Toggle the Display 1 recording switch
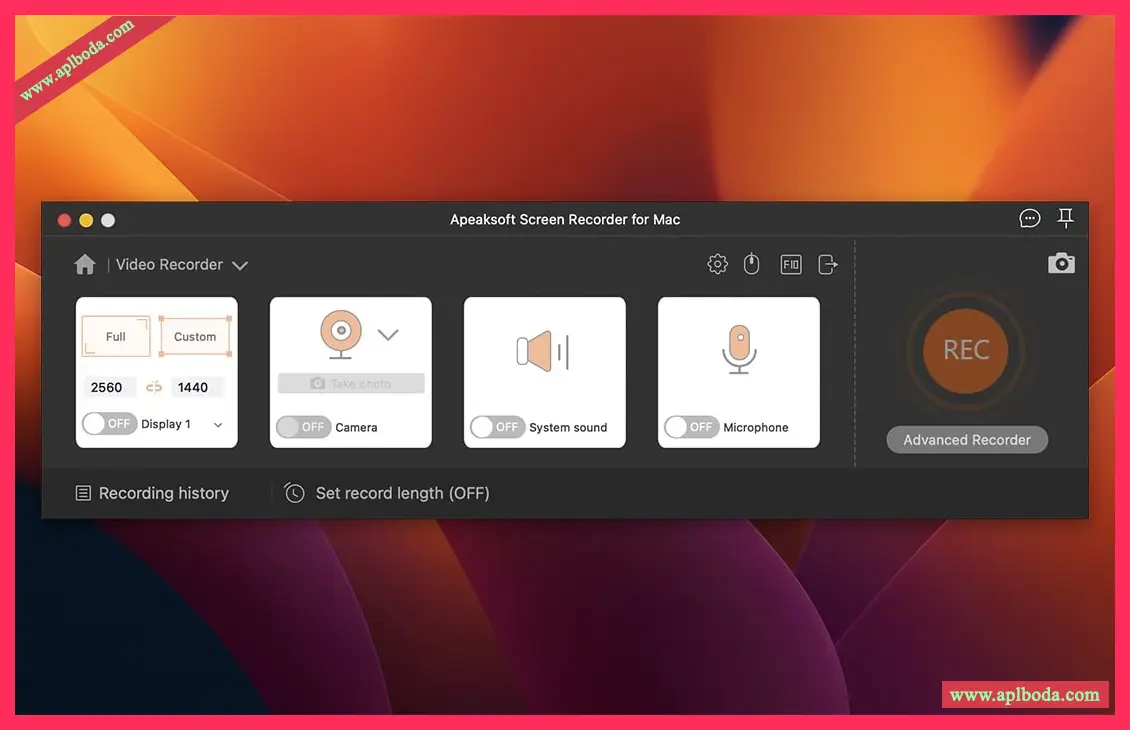The width and height of the screenshot is (1130, 730). tap(109, 424)
